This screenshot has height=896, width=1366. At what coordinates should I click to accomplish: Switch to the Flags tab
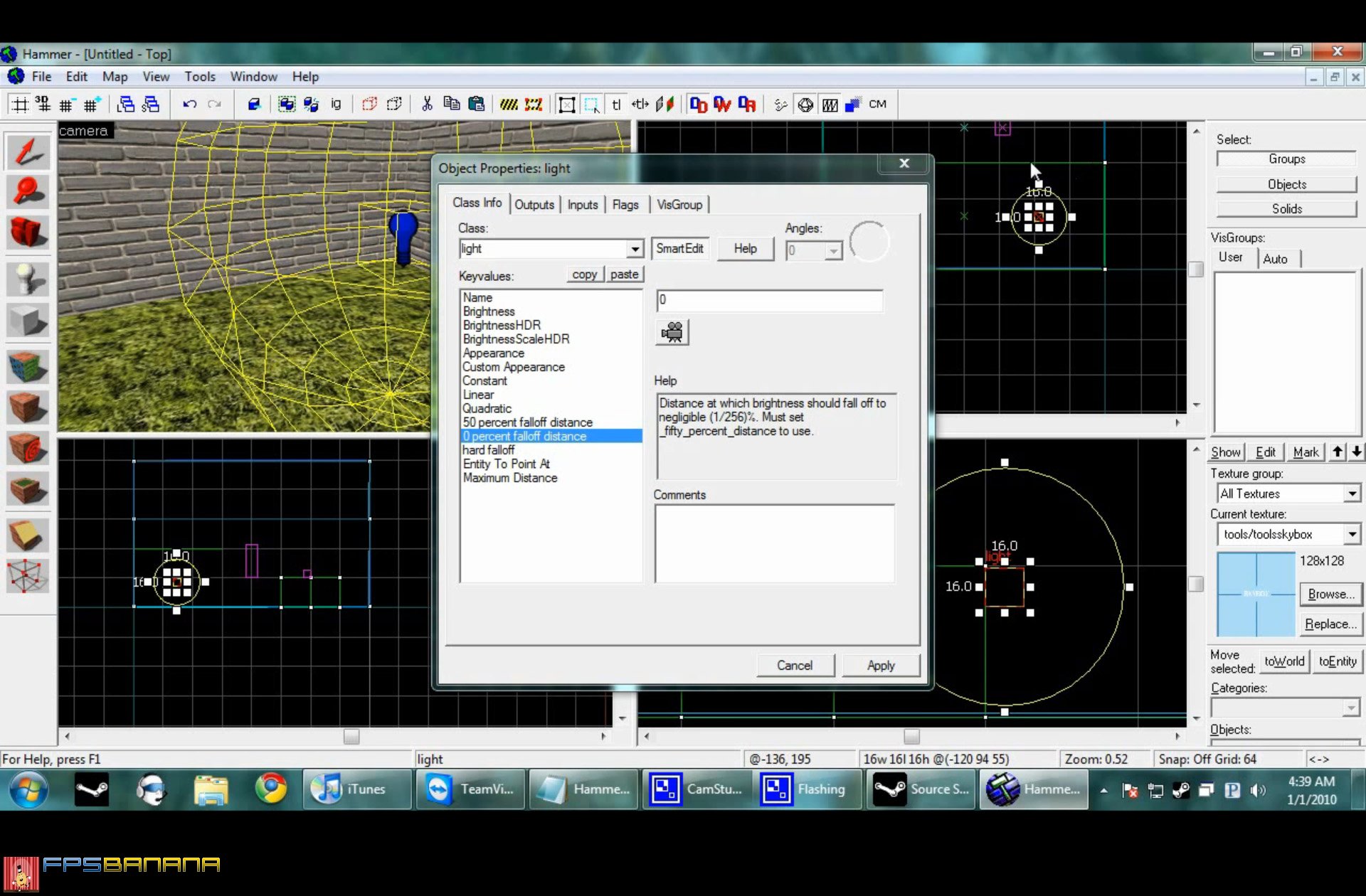coord(625,205)
